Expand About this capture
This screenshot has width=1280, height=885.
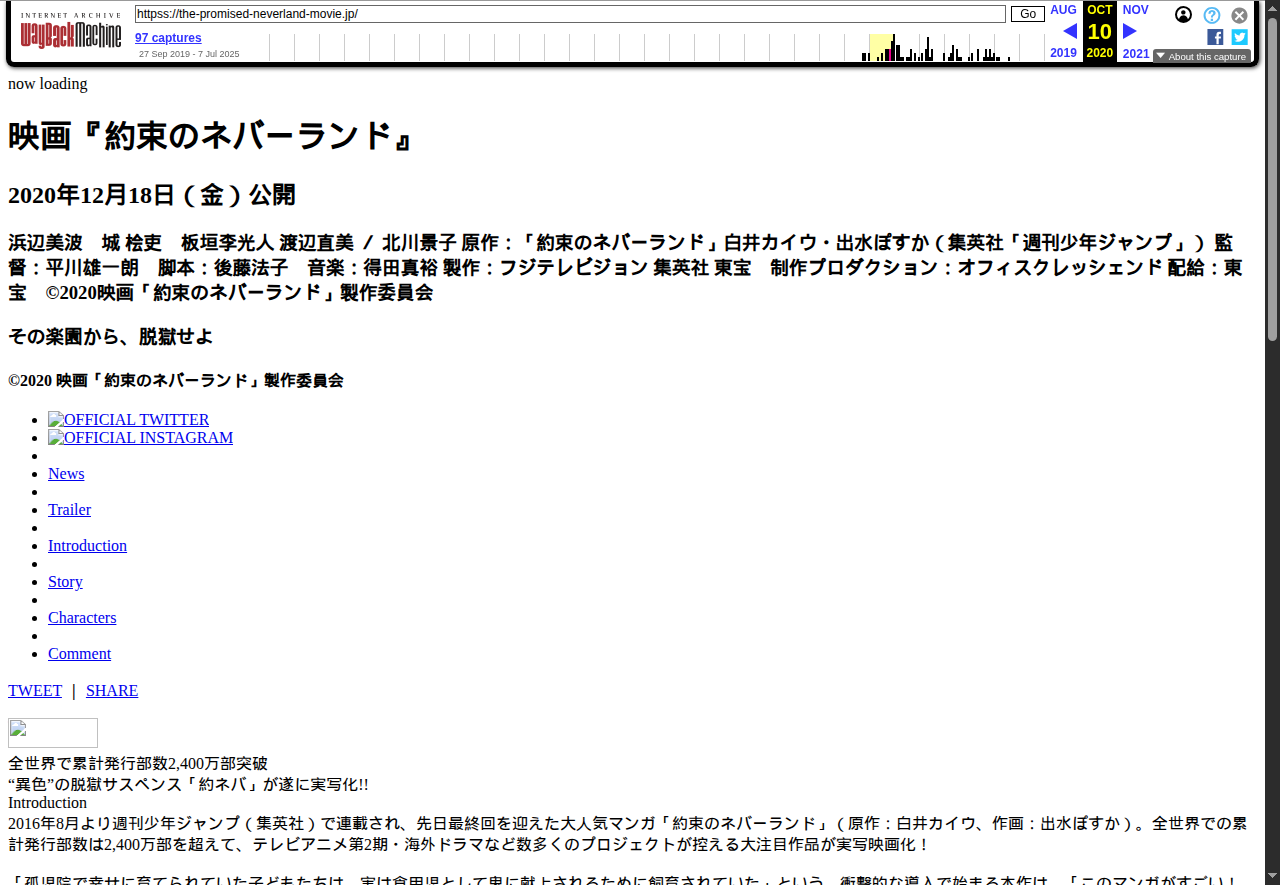[1201, 57]
